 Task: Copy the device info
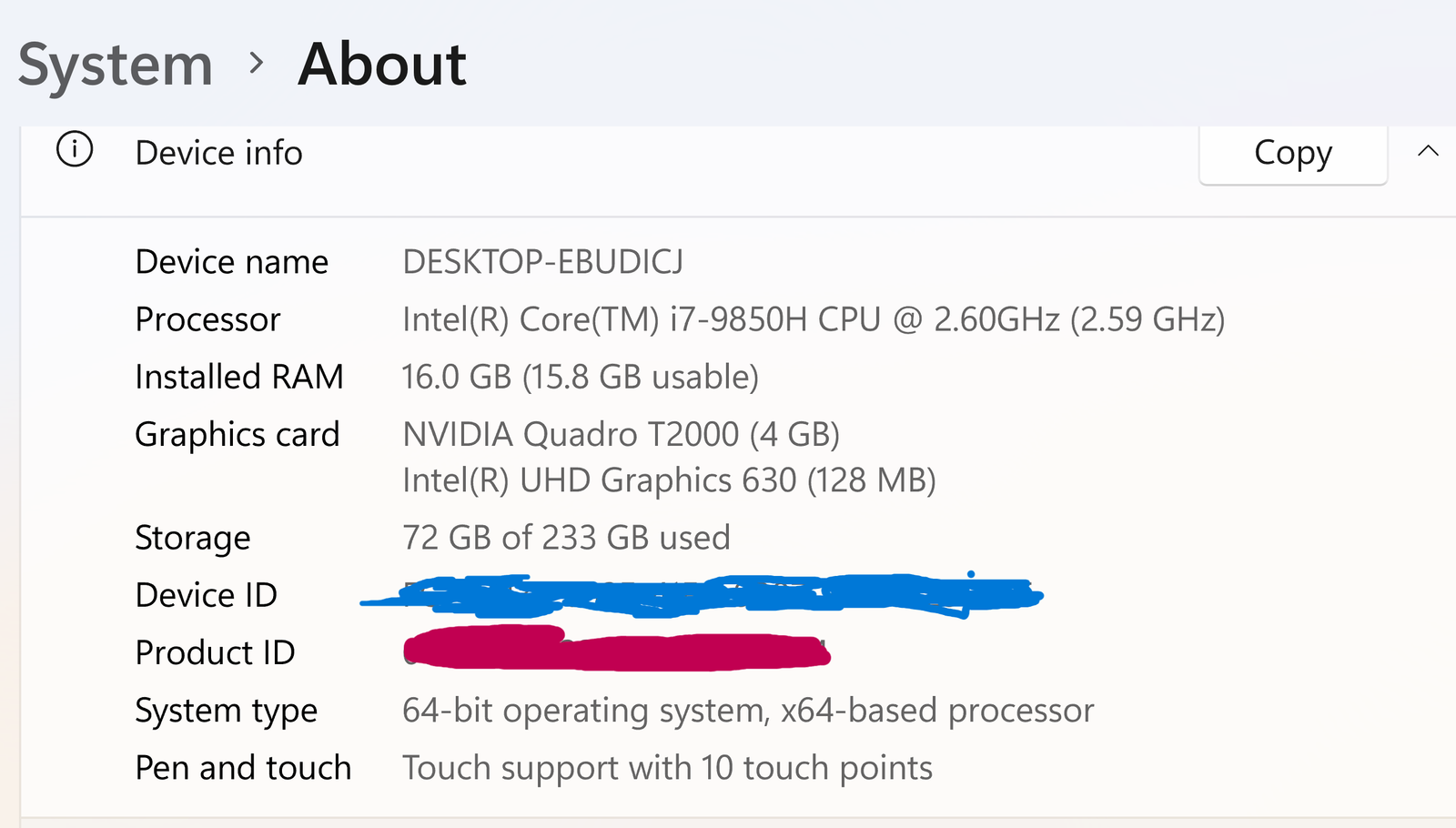click(x=1293, y=153)
